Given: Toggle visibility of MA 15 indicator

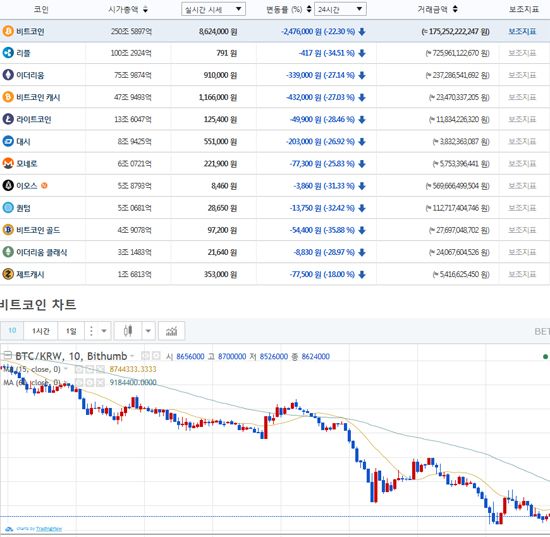Looking at the screenshot, I should point(79,369).
